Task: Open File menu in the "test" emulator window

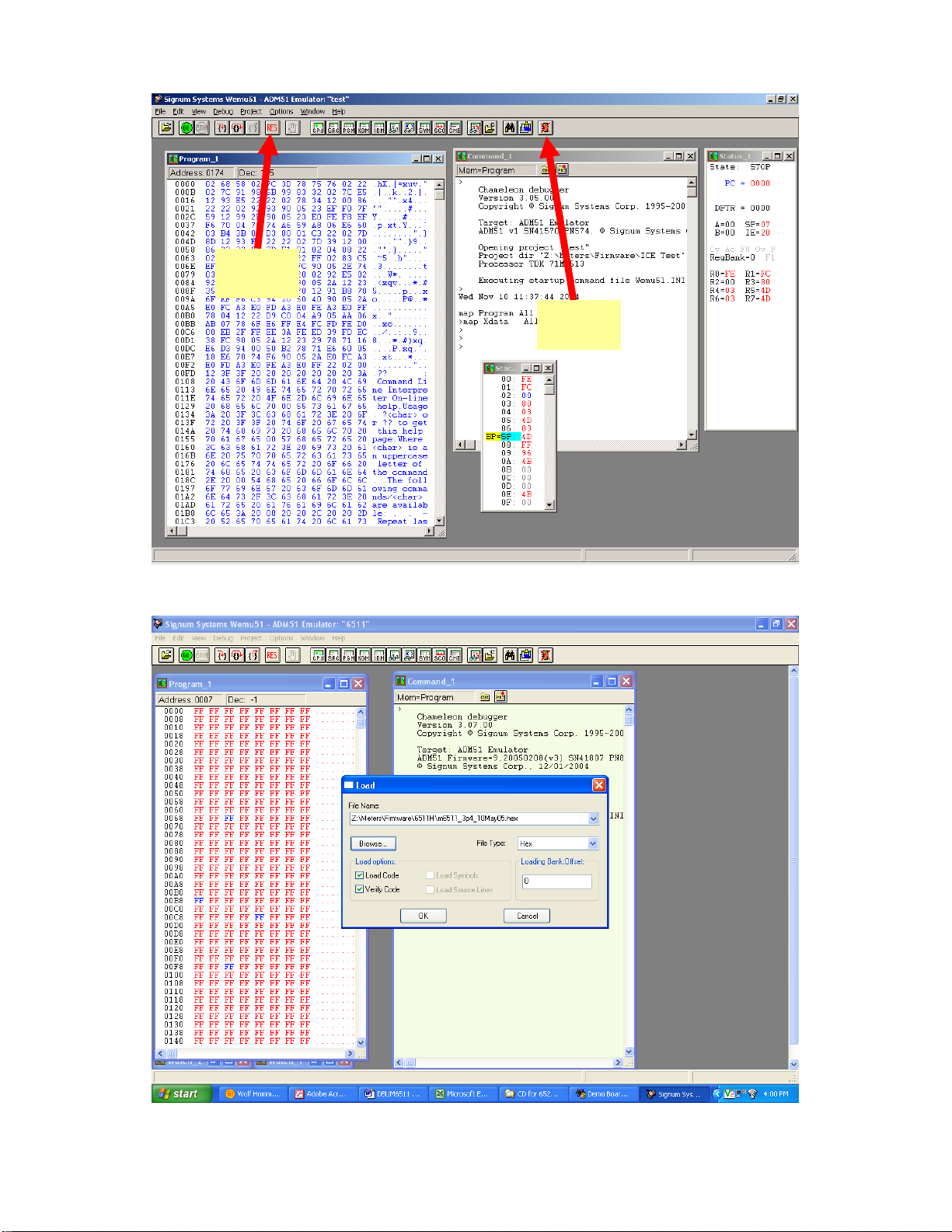Action: coord(159,112)
